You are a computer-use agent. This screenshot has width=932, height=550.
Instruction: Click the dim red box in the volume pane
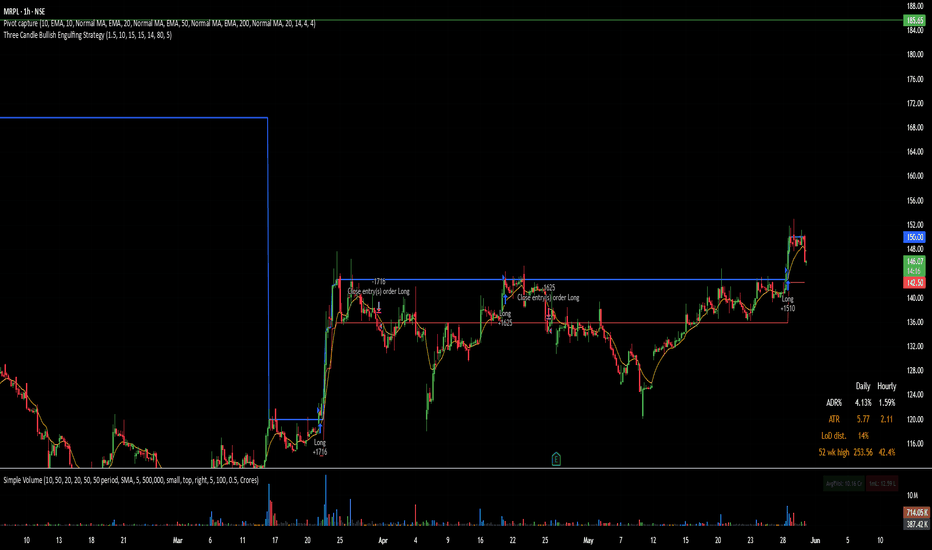coord(882,483)
